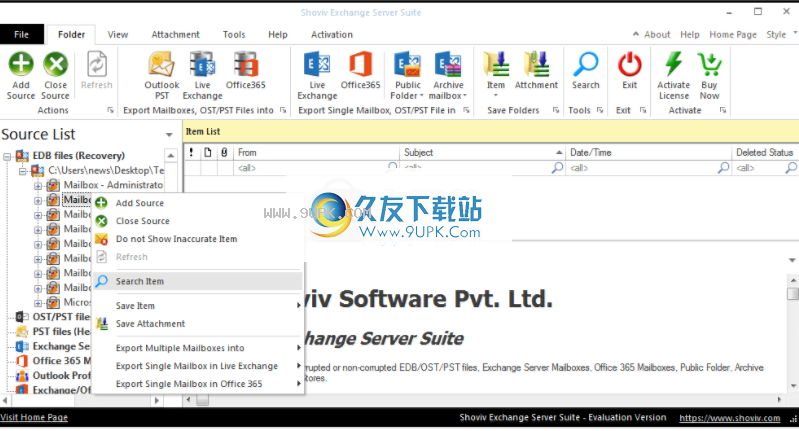Open the Item dropdown arrow in Save Folders
The width and height of the screenshot is (799, 431).
pyautogui.click(x=495, y=95)
